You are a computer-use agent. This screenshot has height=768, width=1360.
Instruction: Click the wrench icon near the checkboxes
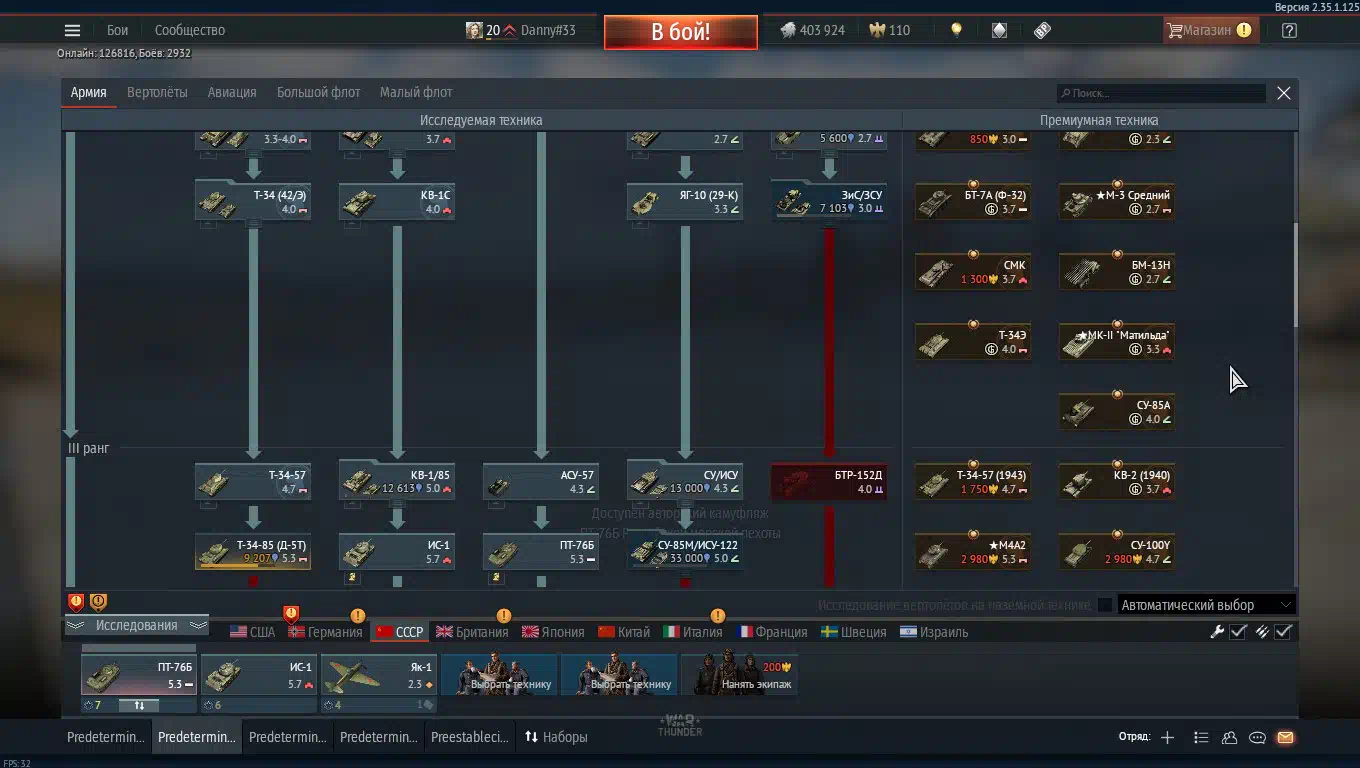click(1217, 631)
